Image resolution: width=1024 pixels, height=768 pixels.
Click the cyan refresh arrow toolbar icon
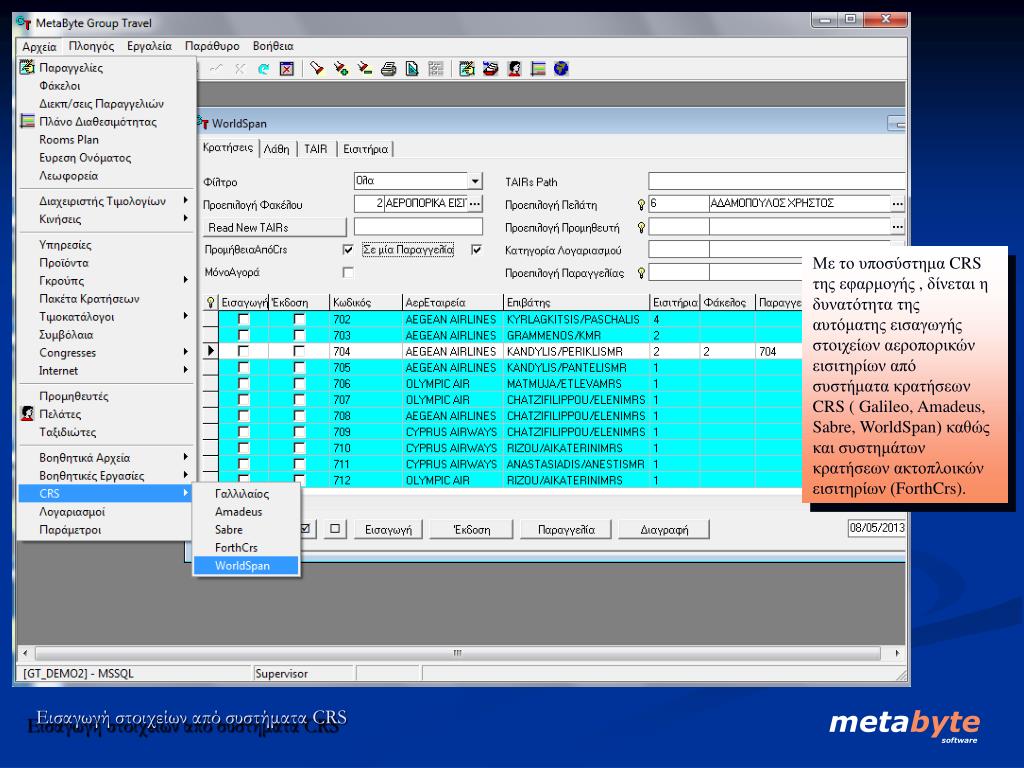tap(263, 69)
